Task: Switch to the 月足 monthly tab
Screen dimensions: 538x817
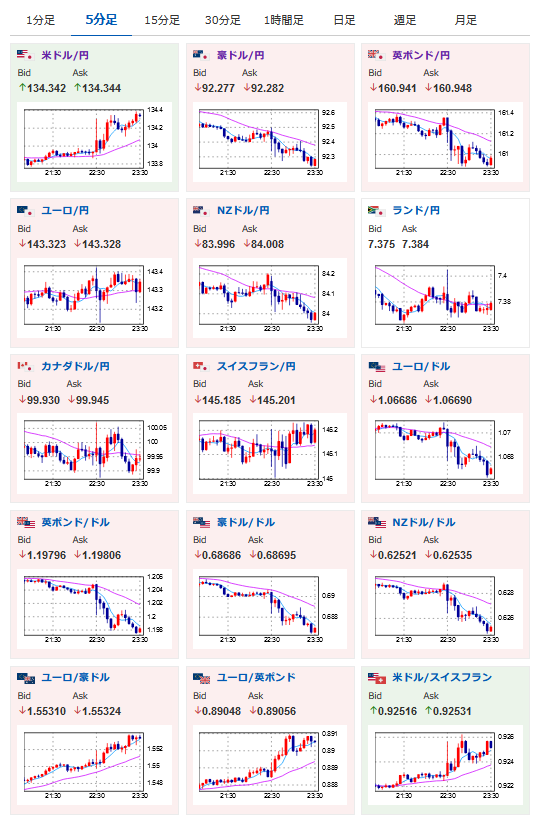Action: 466,20
